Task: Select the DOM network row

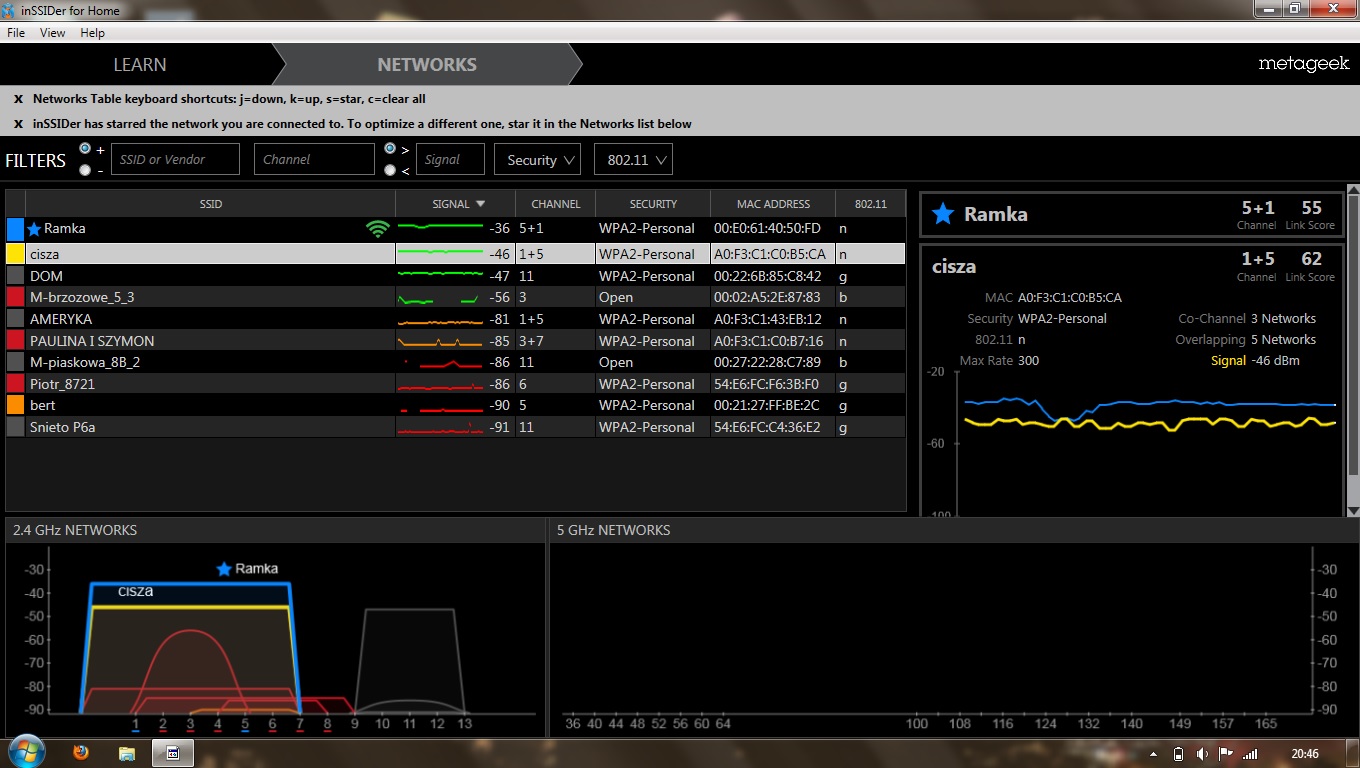Action: coord(456,276)
